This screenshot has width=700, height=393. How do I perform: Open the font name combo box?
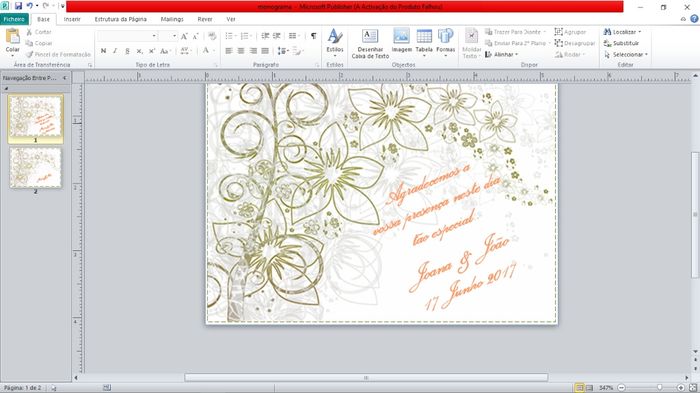(127, 36)
